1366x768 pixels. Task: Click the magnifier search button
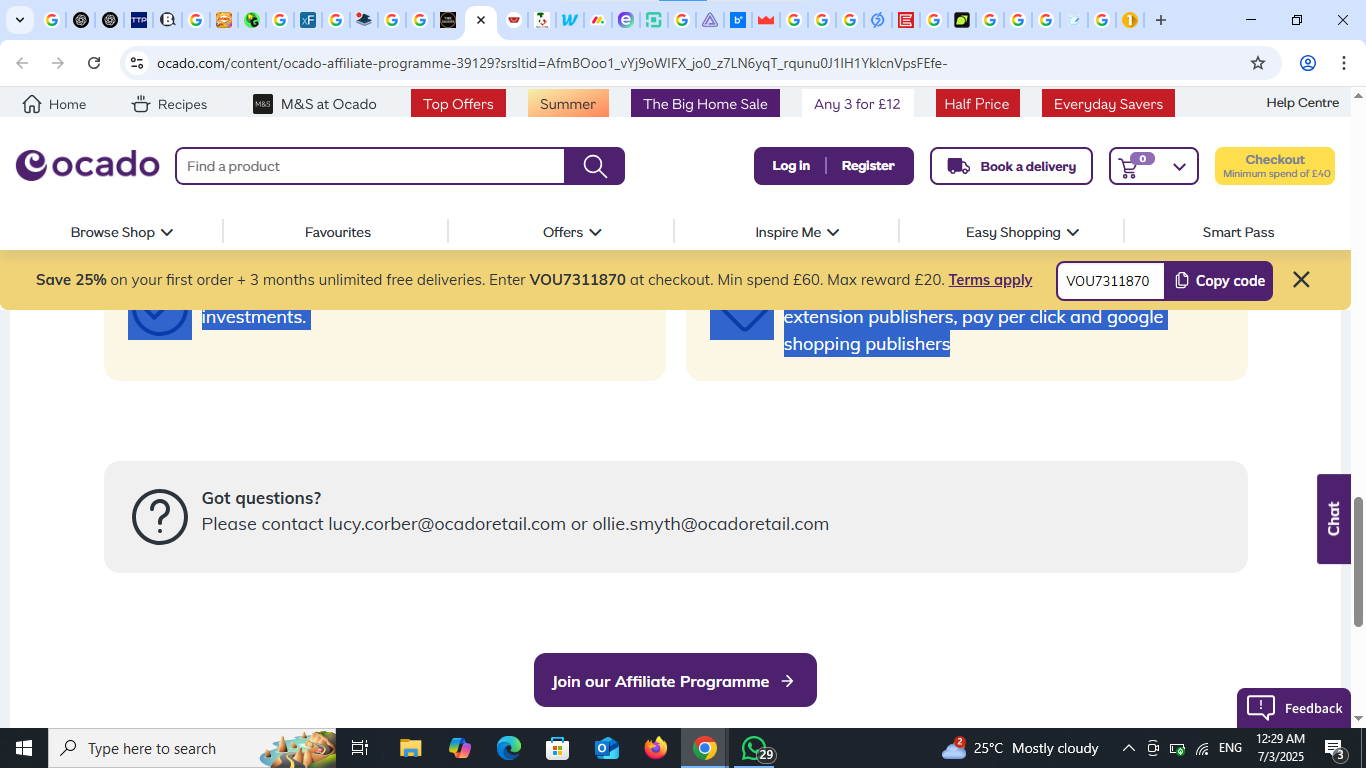595,166
